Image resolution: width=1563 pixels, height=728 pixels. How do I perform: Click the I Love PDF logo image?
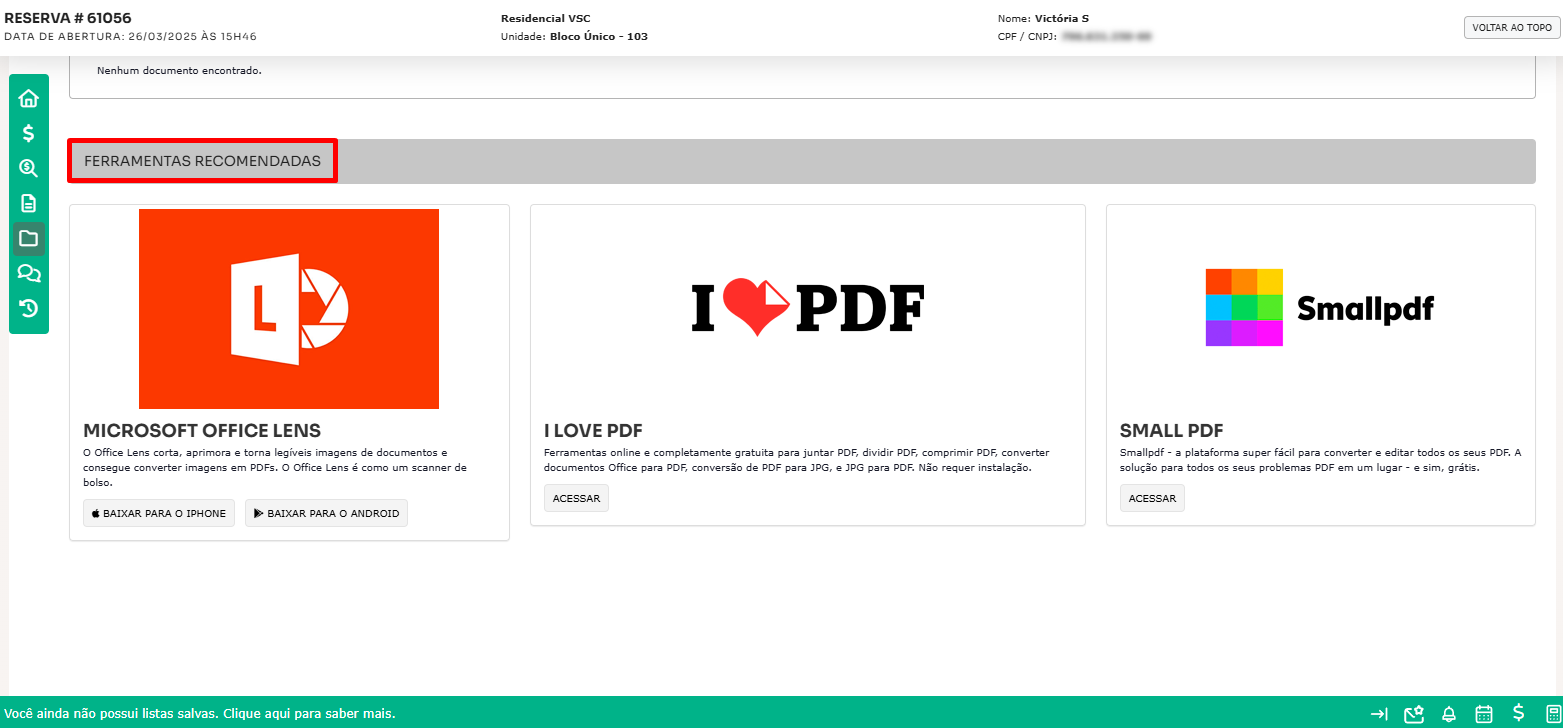808,309
